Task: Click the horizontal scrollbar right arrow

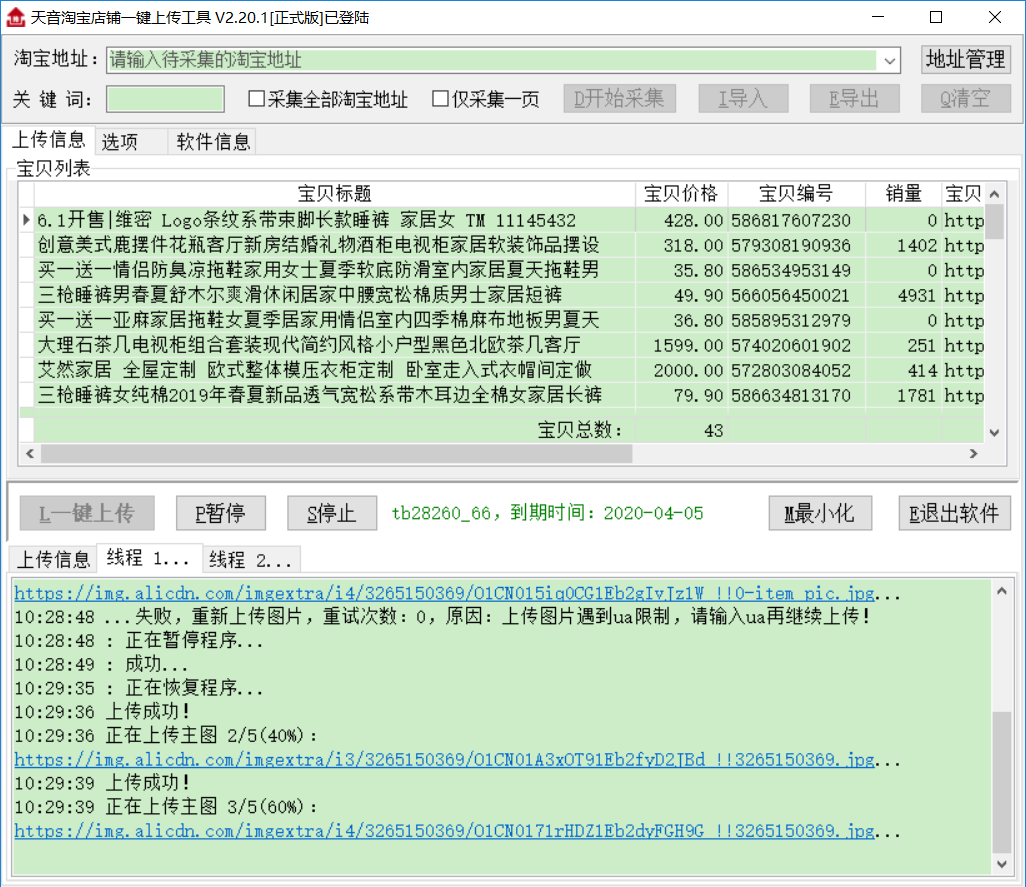Action: [x=972, y=454]
